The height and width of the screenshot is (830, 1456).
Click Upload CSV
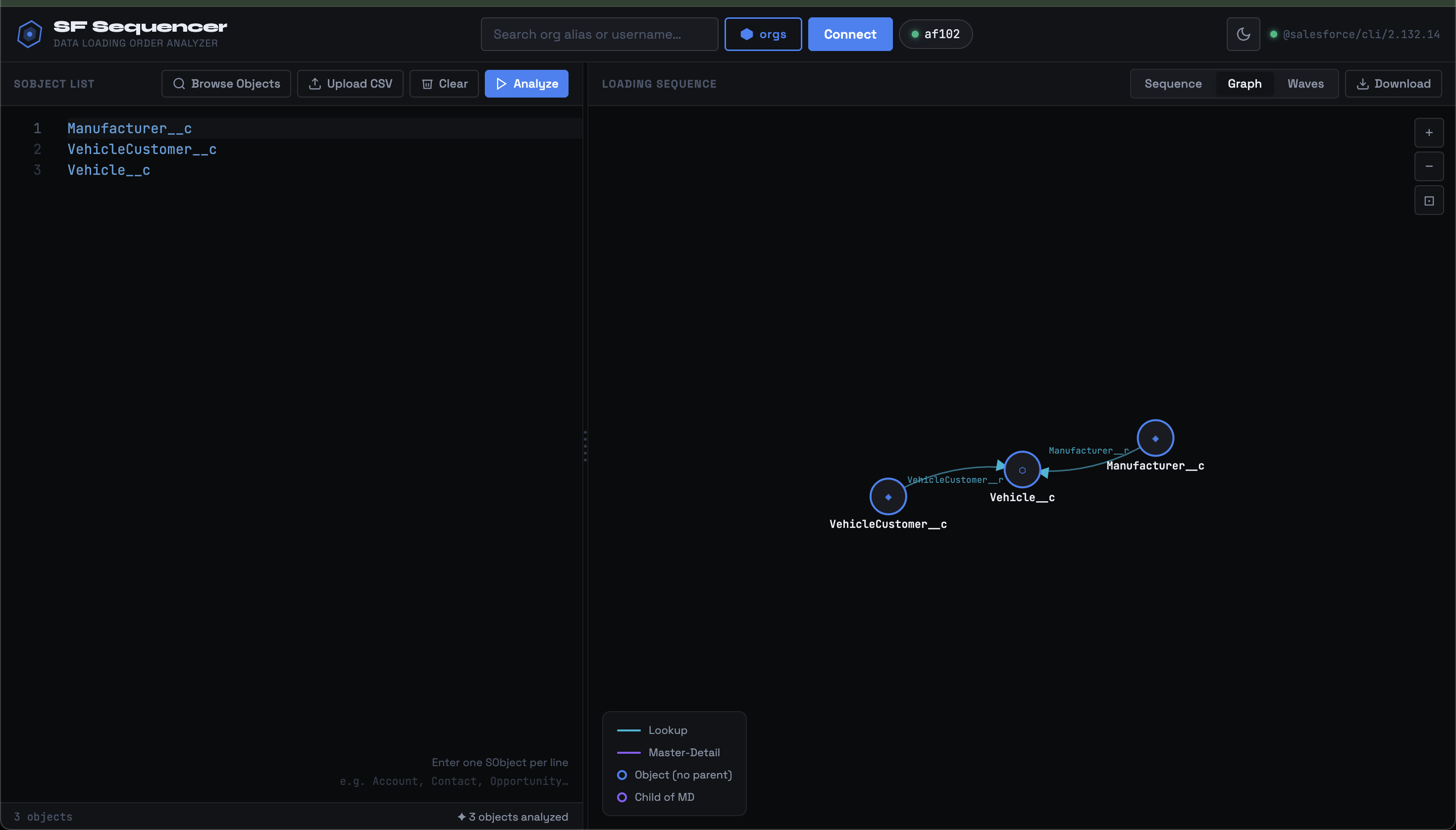[x=350, y=84]
